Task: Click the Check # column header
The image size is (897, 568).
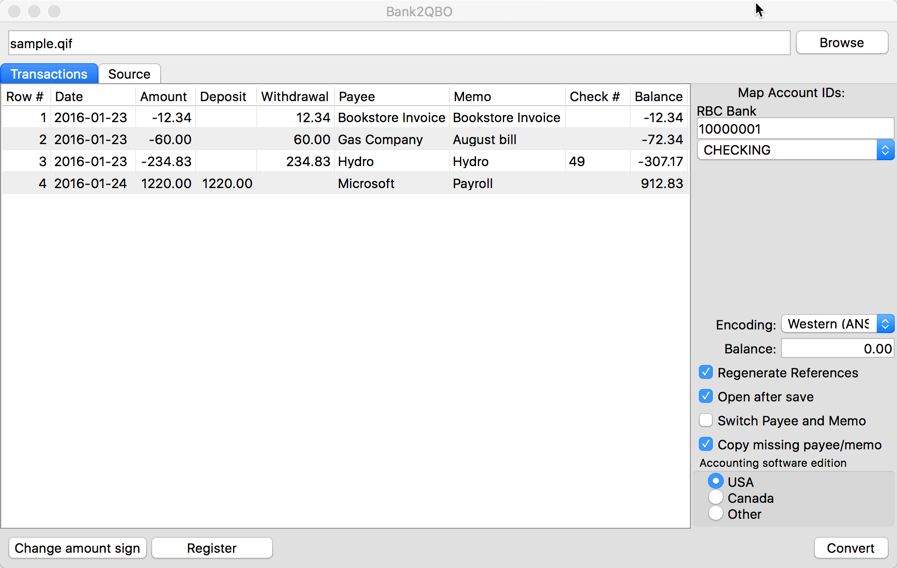Action: coord(597,96)
